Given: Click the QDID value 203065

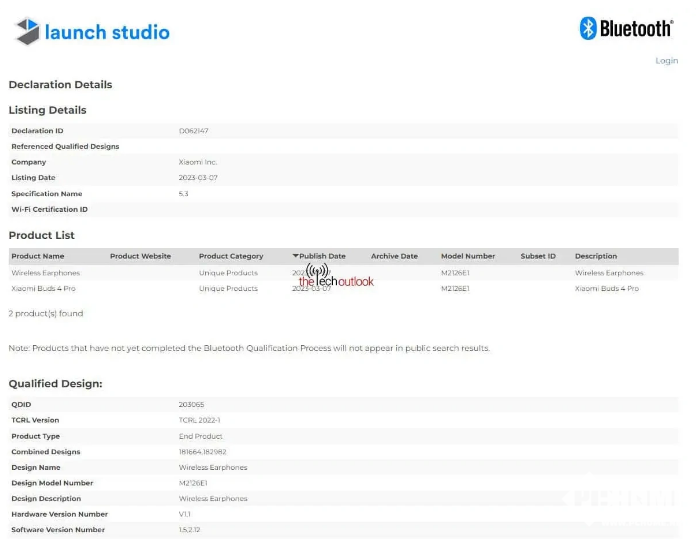Looking at the screenshot, I should (x=191, y=404).
